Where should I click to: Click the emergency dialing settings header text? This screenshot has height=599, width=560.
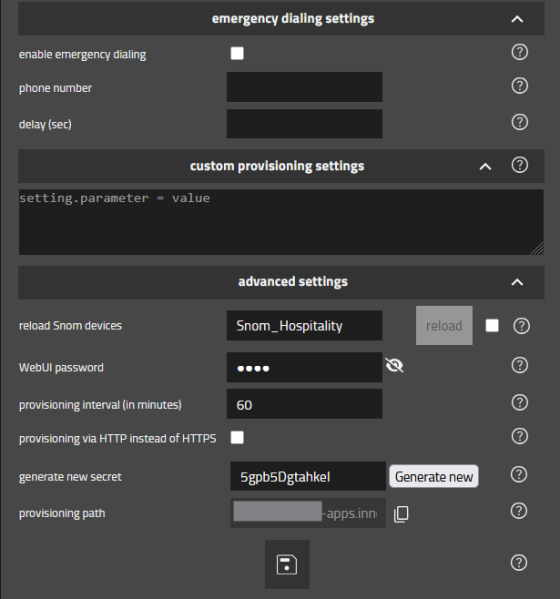pos(293,19)
